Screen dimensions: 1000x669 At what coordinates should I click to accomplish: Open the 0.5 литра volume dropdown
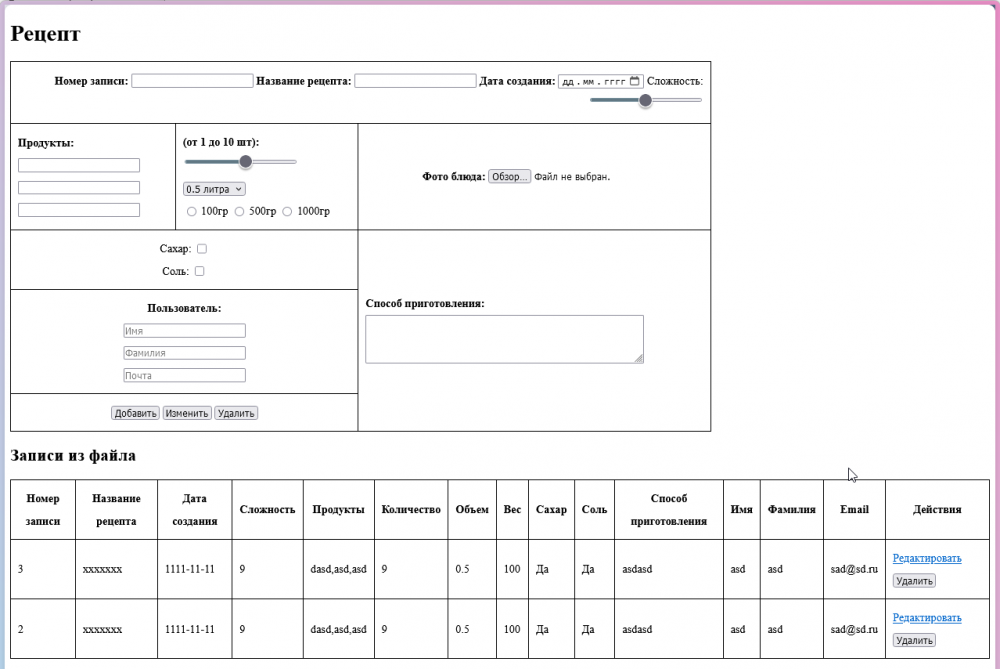214,189
